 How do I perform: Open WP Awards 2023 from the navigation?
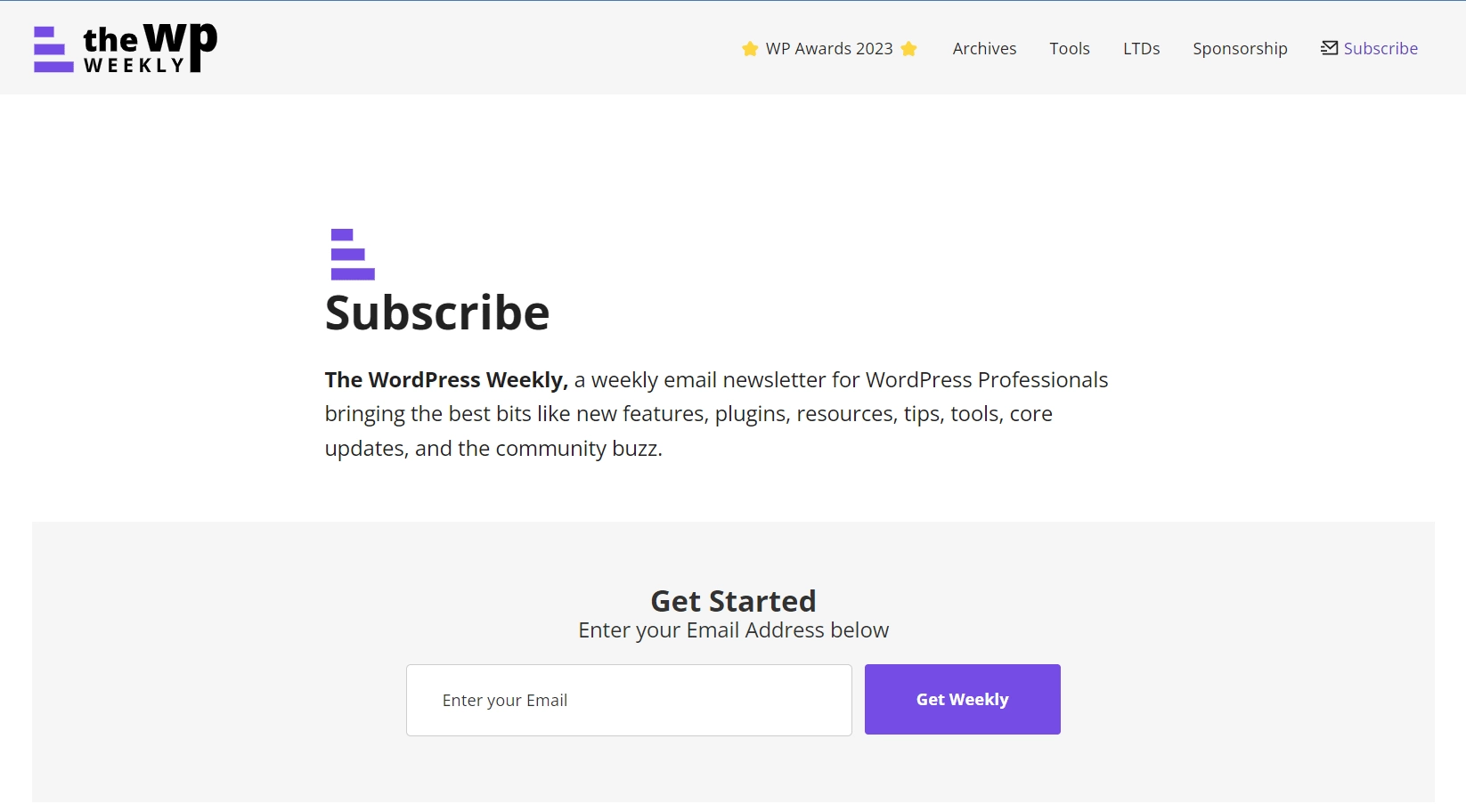[829, 49]
